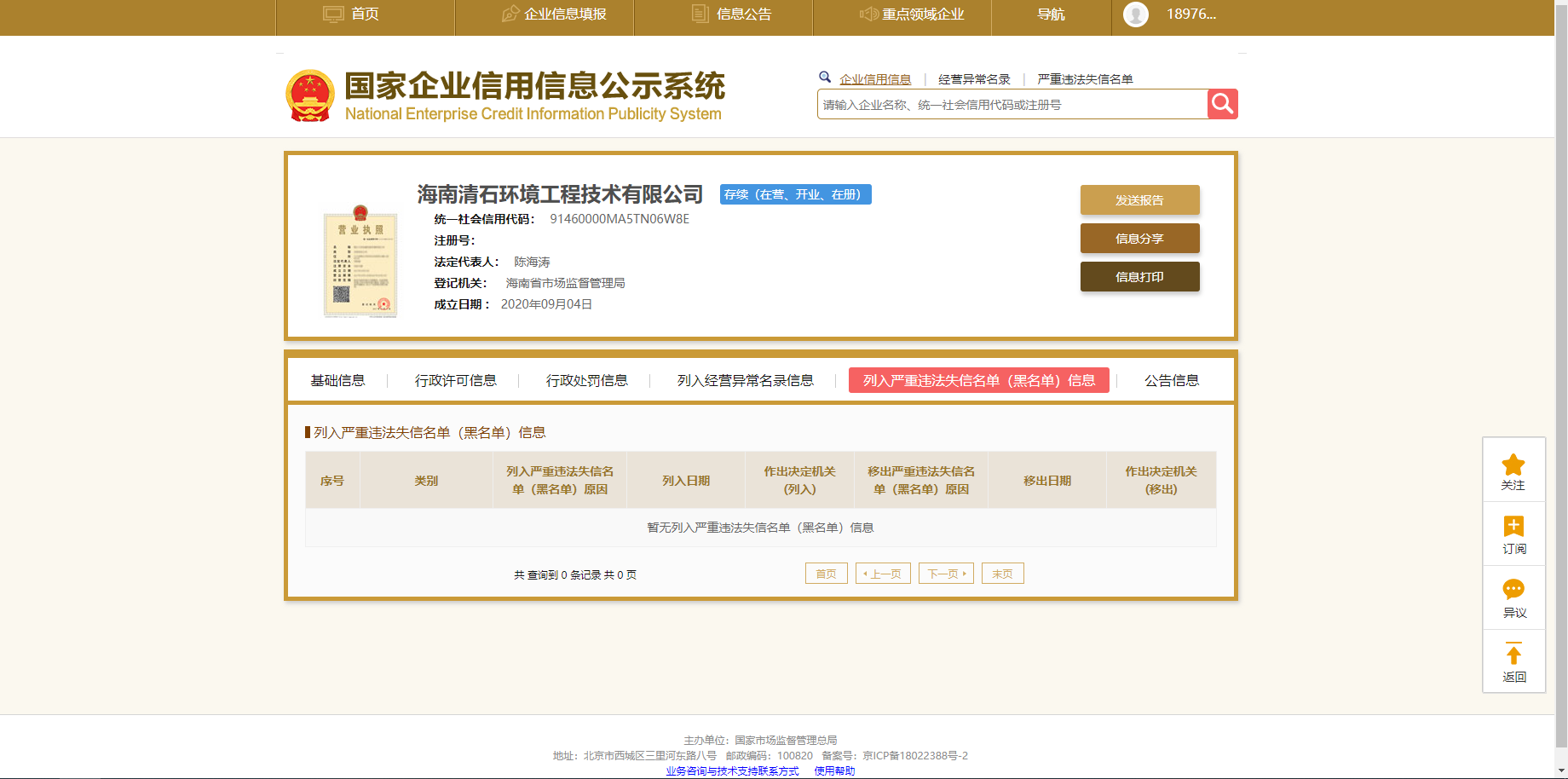1568x779 pixels.
Task: Switch to the 列入经营异常名录信息 tab
Action: point(745,380)
